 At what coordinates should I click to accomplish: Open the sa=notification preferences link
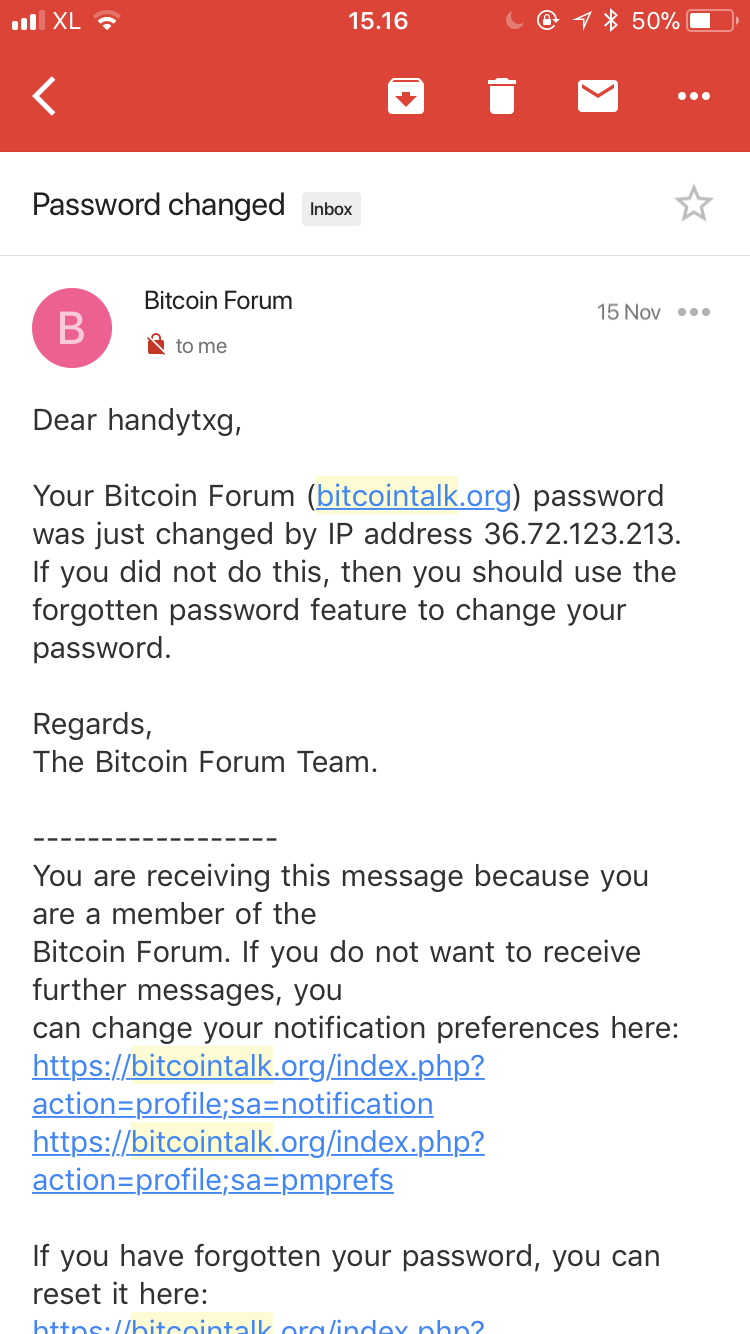[x=259, y=1085]
